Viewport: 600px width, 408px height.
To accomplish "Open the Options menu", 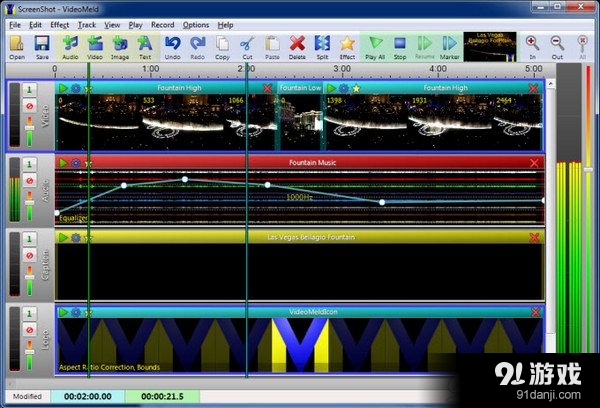I will (196, 25).
